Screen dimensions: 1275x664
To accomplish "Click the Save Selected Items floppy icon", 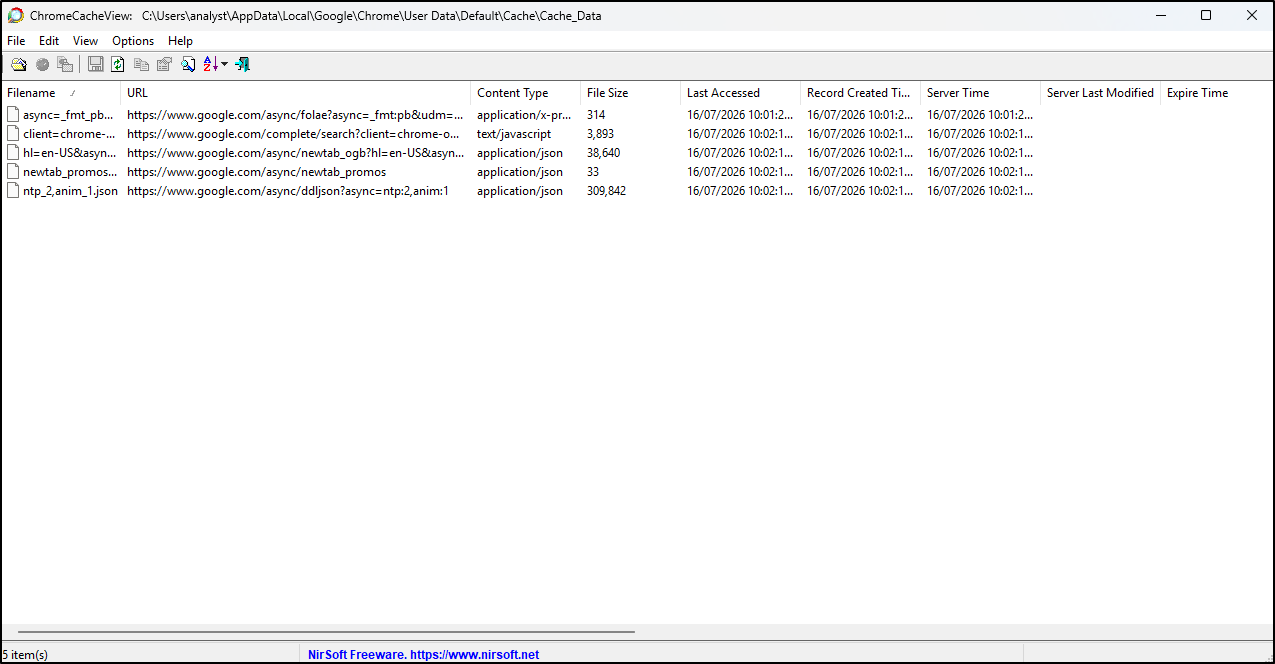I will [x=96, y=64].
